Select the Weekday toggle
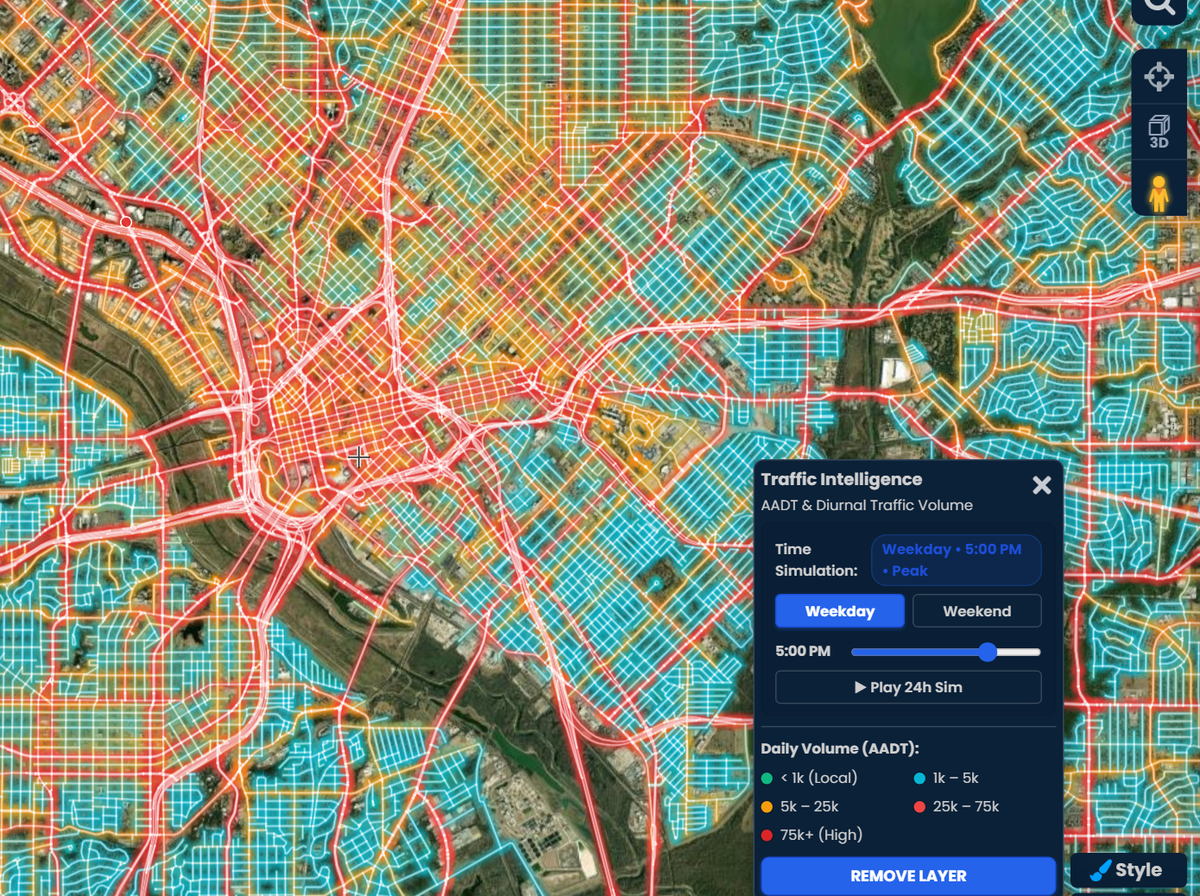The width and height of the screenshot is (1200, 896). point(840,611)
